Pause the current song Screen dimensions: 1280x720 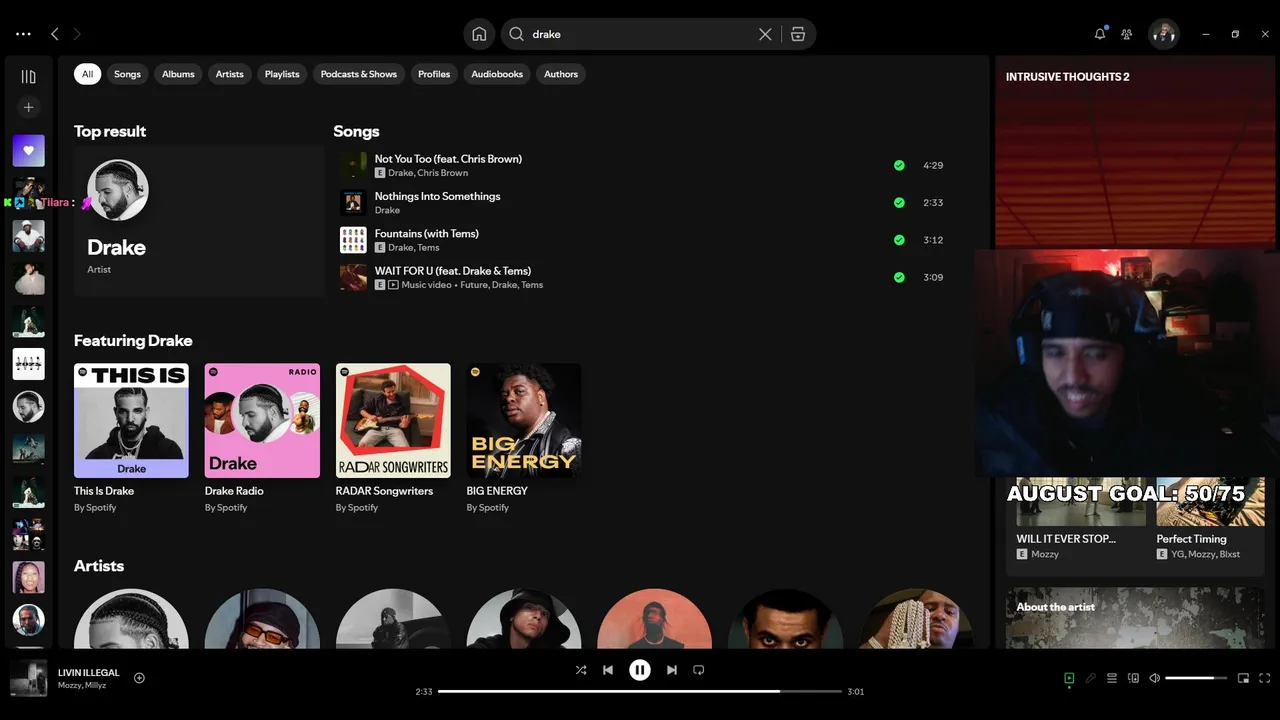click(640, 670)
